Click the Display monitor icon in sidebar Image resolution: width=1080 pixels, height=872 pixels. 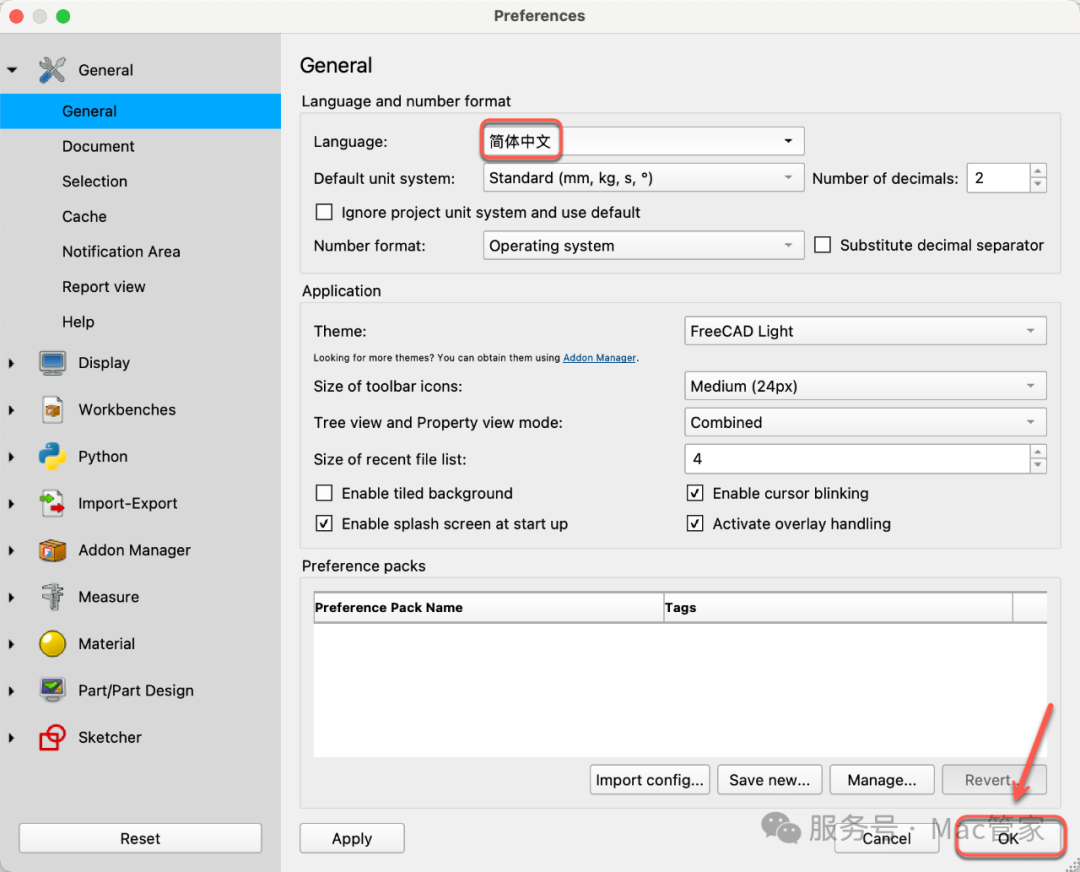pos(52,363)
